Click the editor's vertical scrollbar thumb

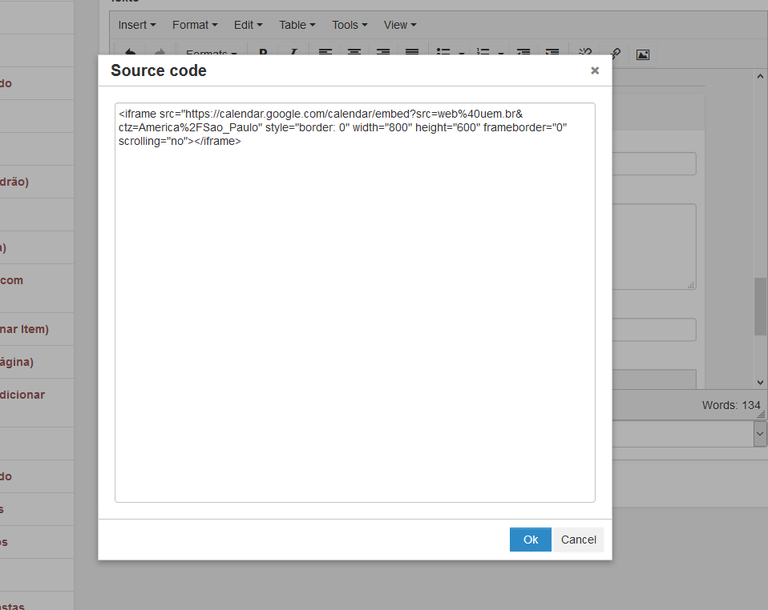point(760,305)
